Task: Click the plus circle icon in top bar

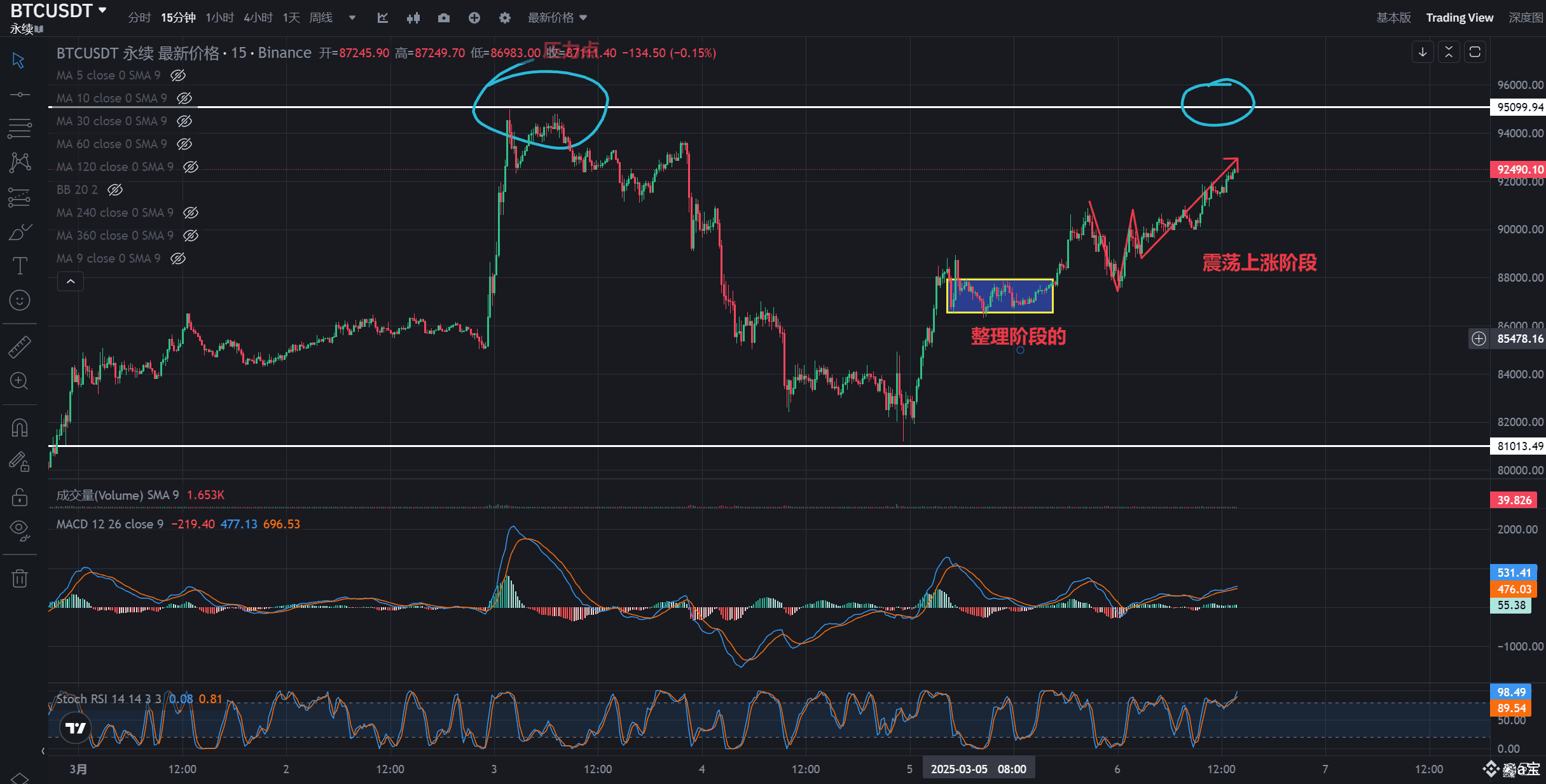Action: [474, 18]
